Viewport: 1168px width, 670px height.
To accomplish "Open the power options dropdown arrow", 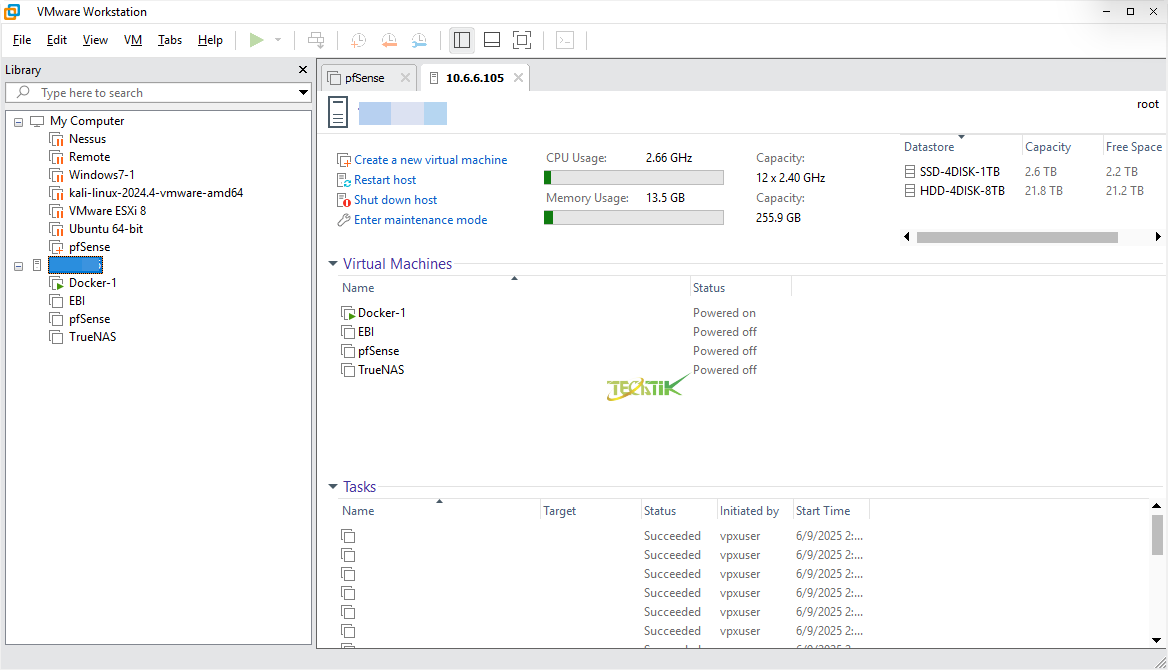I will (278, 40).
